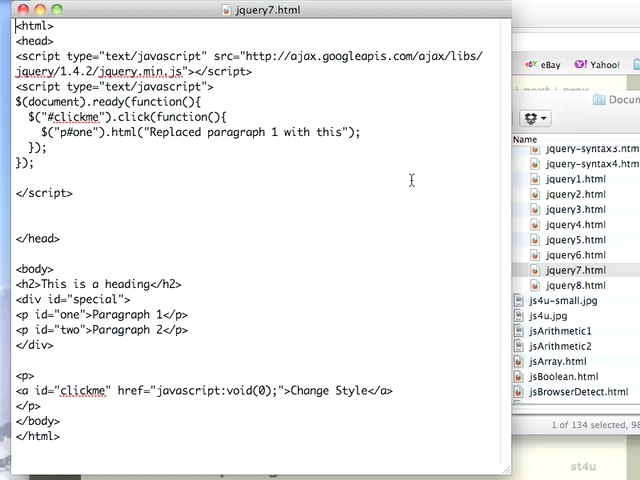Click file icon beside jquery8.html
The width and height of the screenshot is (640, 480).
point(535,285)
